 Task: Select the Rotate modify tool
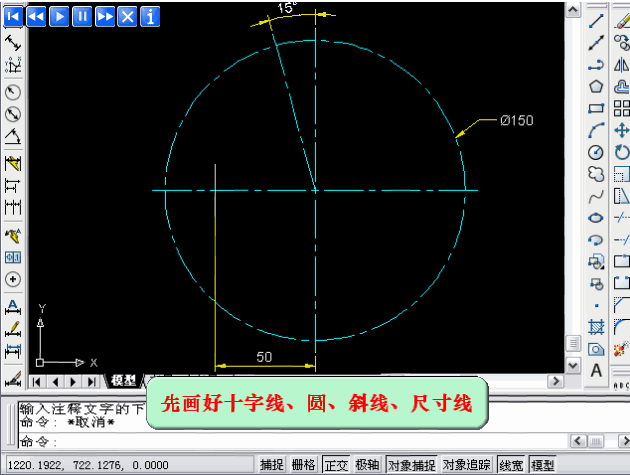(x=621, y=152)
